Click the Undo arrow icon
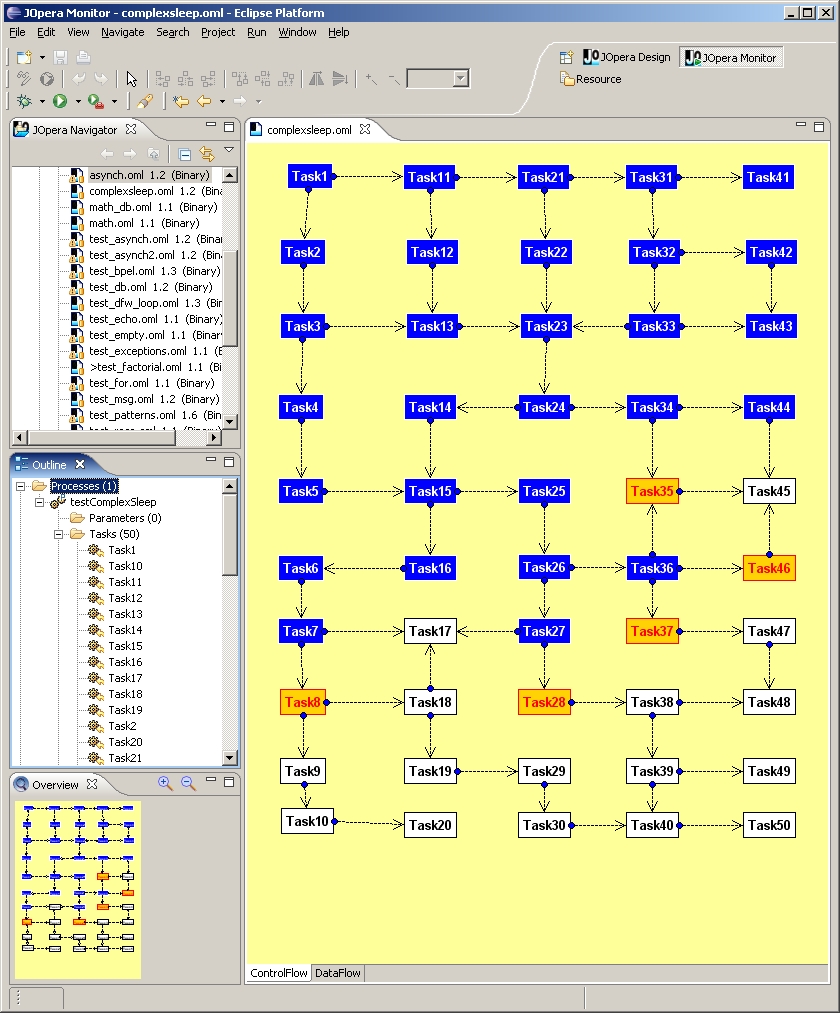840x1013 pixels. 79,79
